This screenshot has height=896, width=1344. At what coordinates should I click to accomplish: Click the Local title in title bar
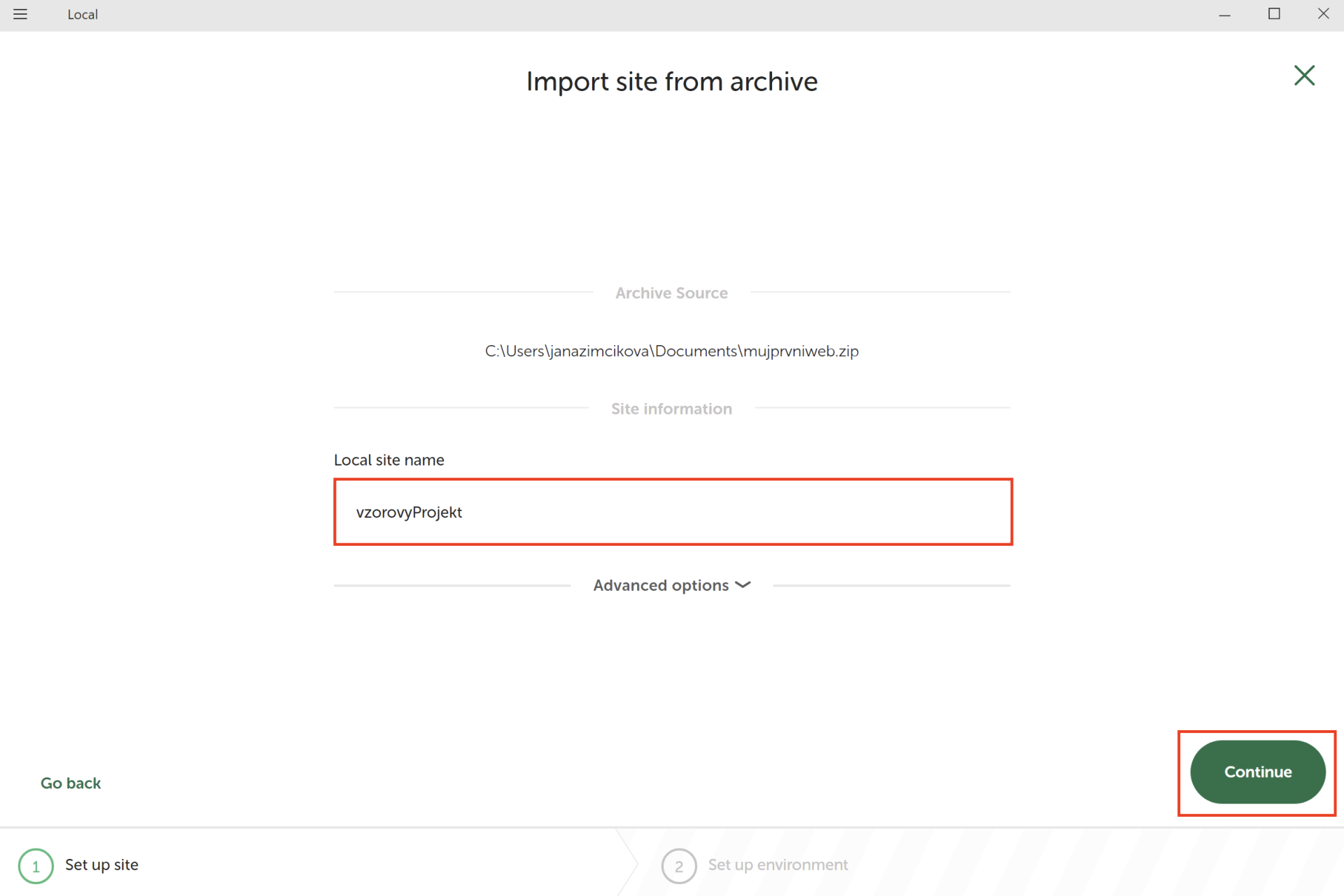pyautogui.click(x=83, y=15)
